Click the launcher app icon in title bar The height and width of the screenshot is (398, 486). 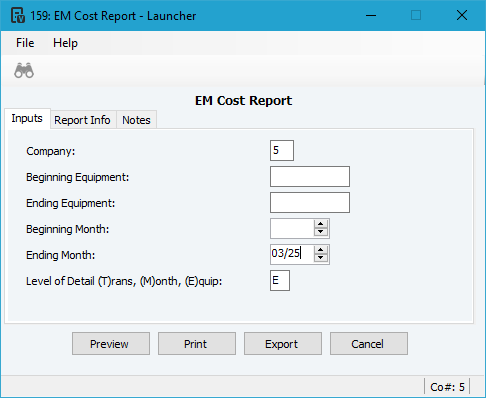[18, 15]
